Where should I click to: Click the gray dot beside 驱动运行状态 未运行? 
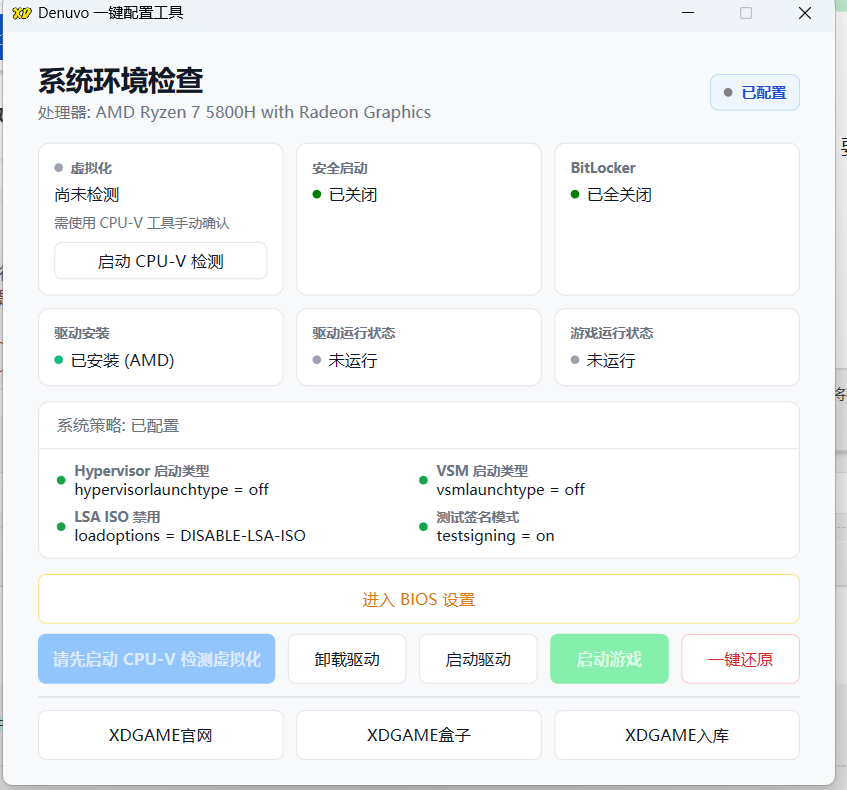pyautogui.click(x=317, y=360)
